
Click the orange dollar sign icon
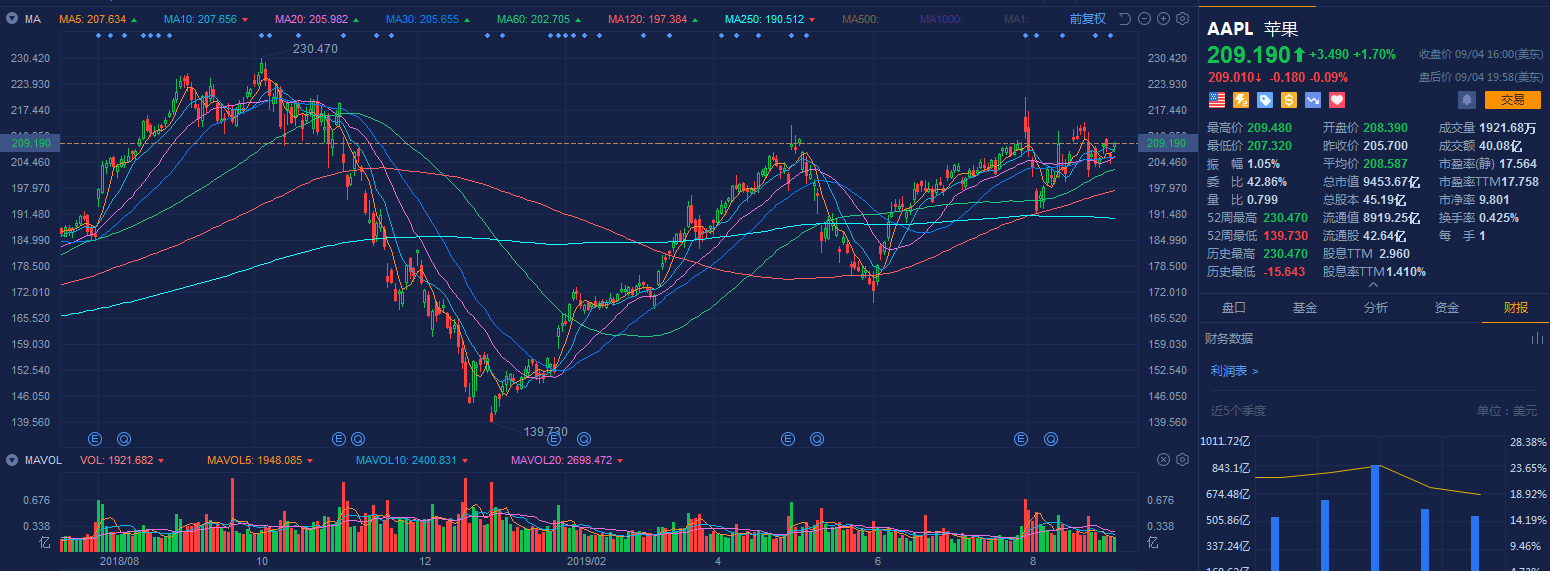1289,99
